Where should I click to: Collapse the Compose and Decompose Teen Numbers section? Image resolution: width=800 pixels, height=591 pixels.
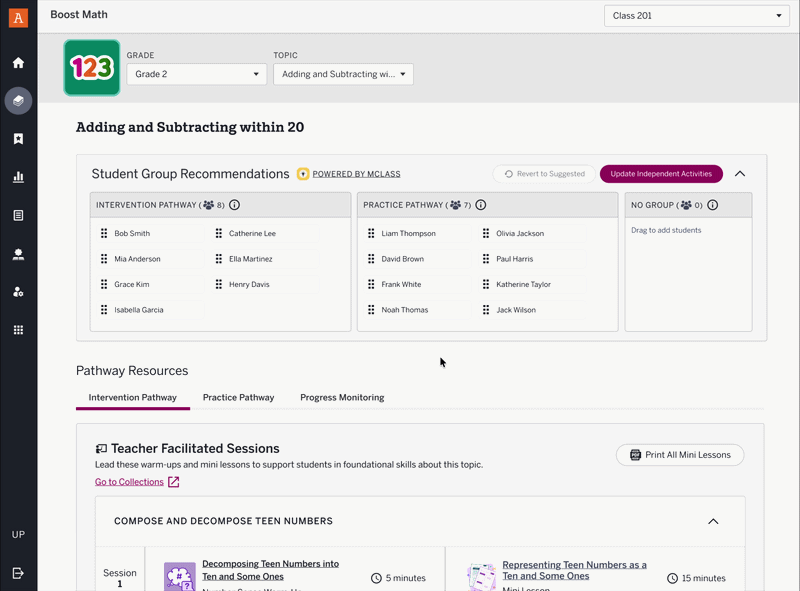(713, 521)
